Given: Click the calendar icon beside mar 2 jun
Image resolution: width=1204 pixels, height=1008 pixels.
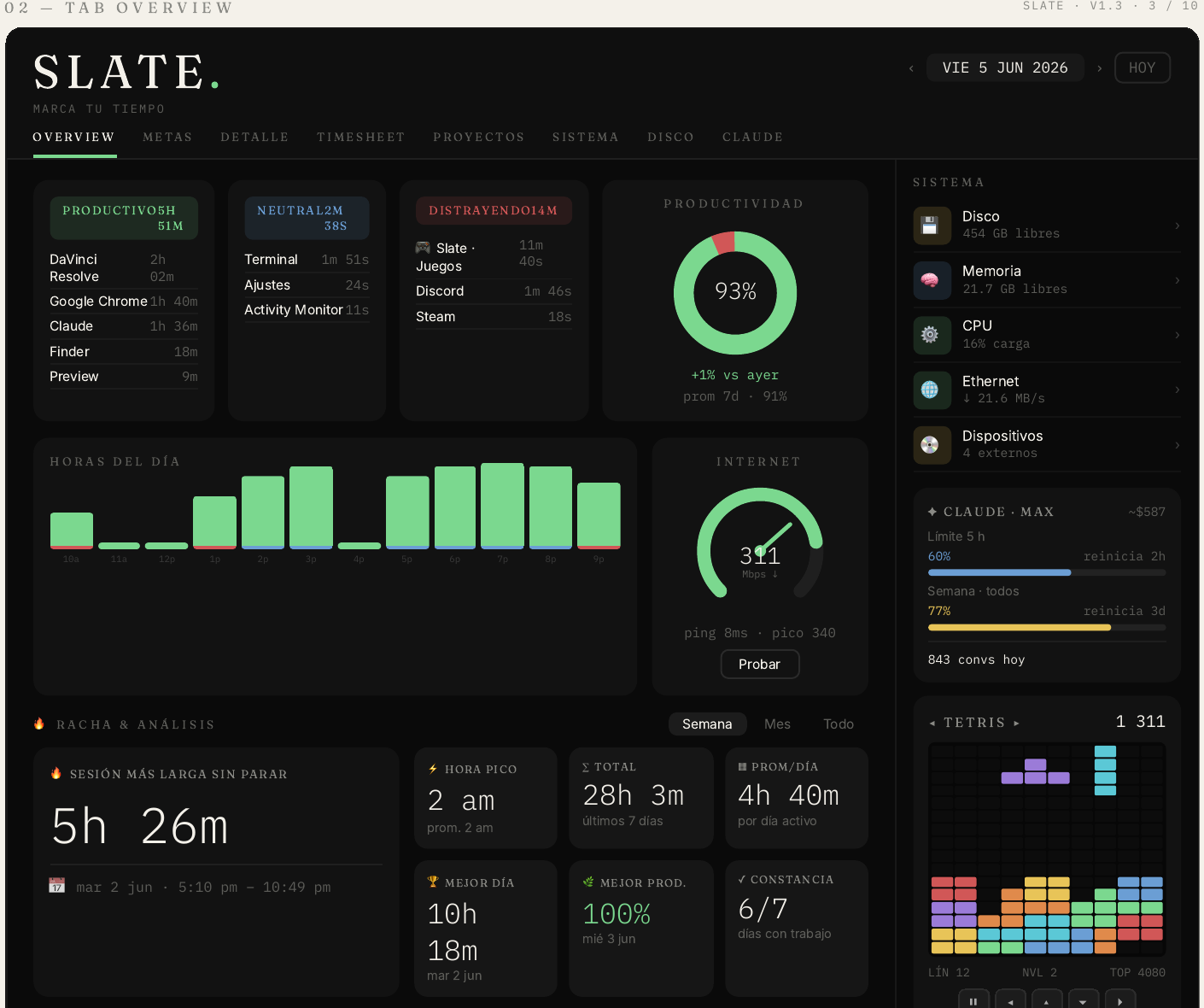Looking at the screenshot, I should [x=56, y=886].
